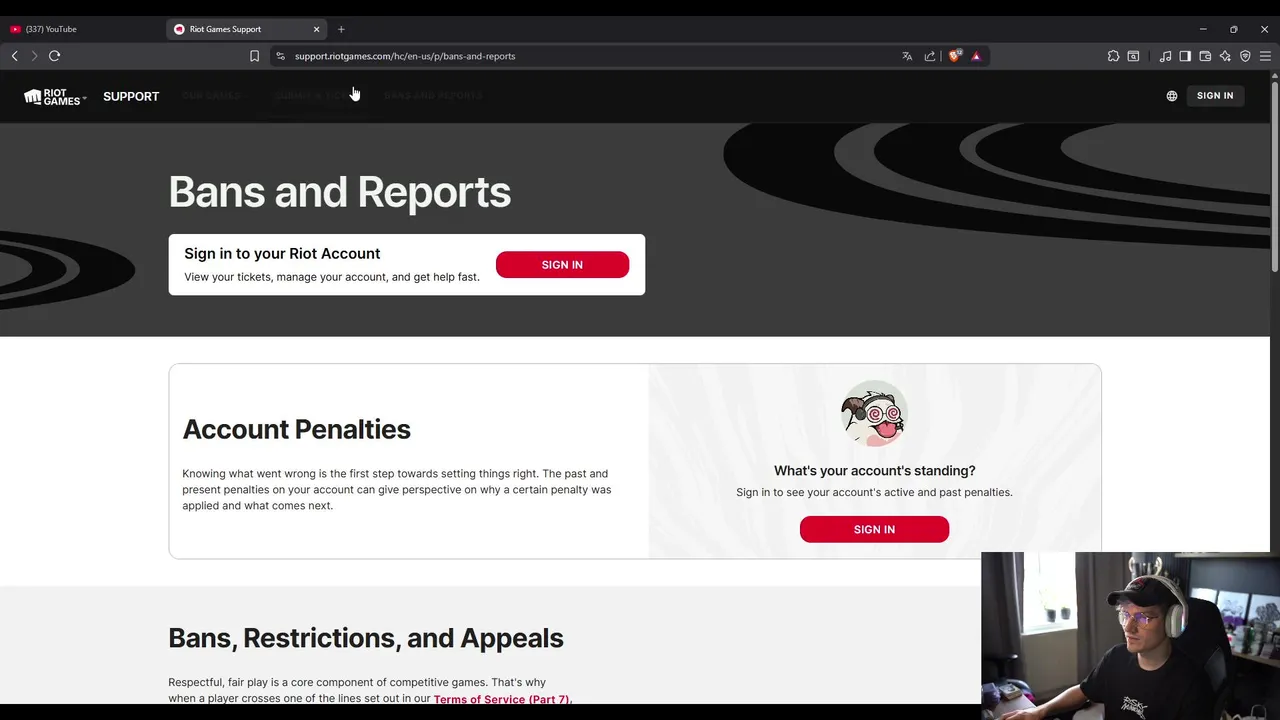Click 'What's your account's standing?' text
Screen dimensions: 1280x720
[x=874, y=470]
